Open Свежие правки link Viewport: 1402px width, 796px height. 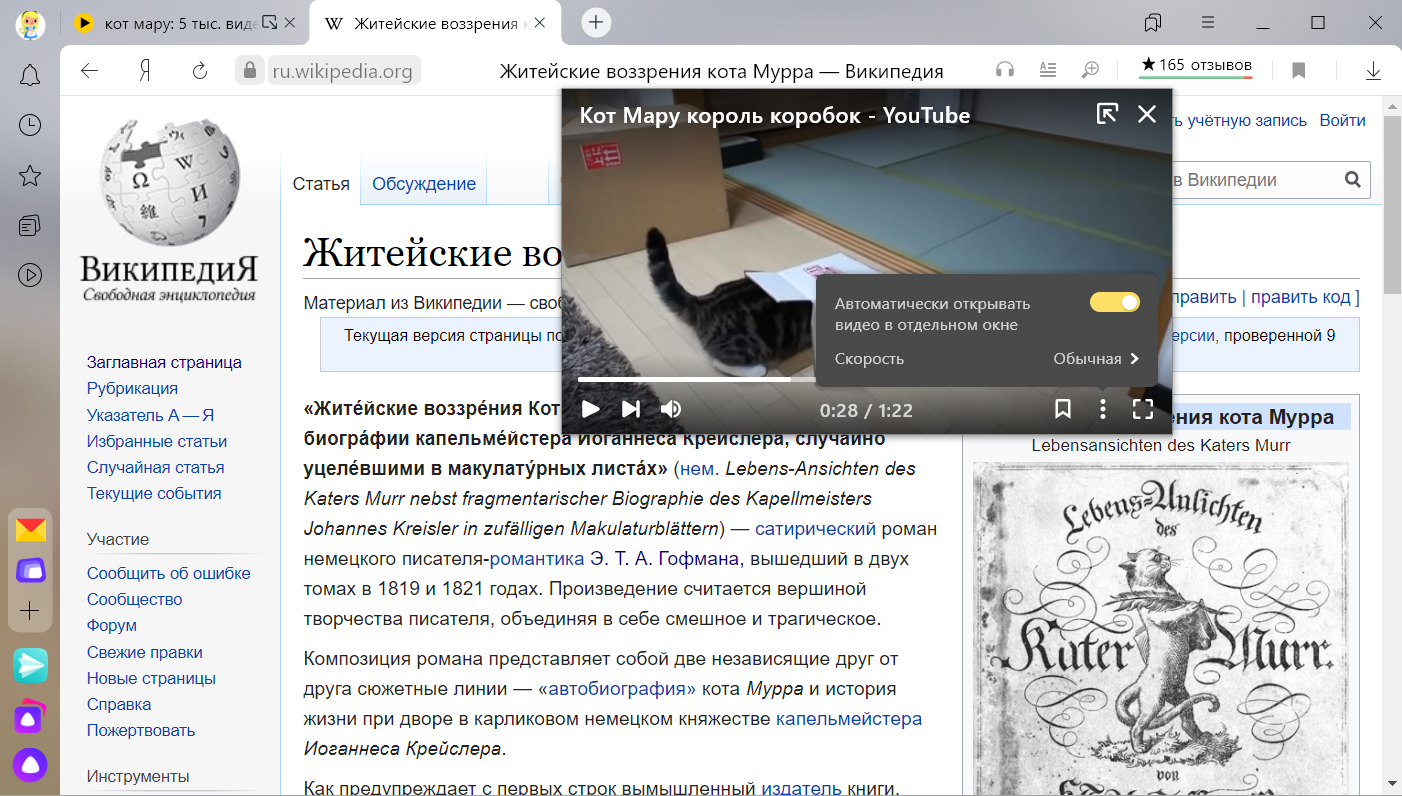pyautogui.click(x=145, y=652)
